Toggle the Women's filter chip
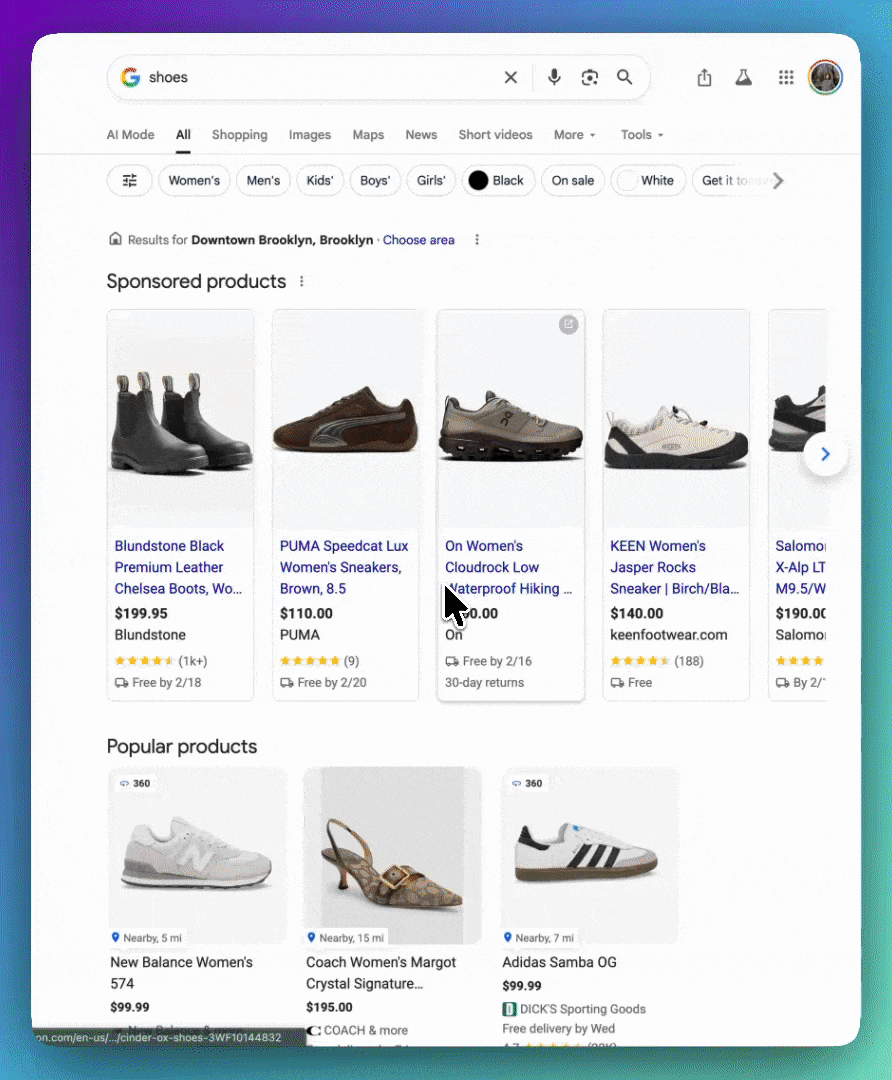 click(194, 181)
